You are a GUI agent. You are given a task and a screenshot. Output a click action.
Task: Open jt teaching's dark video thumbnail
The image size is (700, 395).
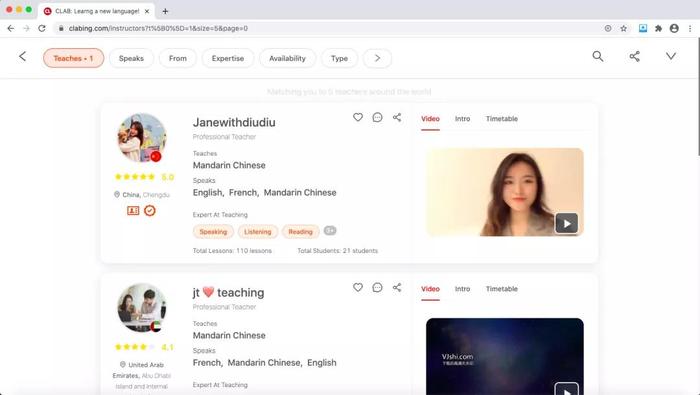click(504, 357)
